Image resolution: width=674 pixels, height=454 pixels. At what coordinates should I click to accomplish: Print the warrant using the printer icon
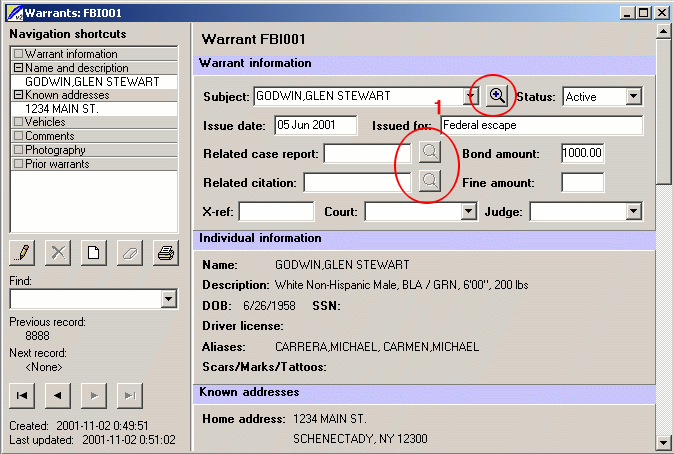[x=164, y=253]
